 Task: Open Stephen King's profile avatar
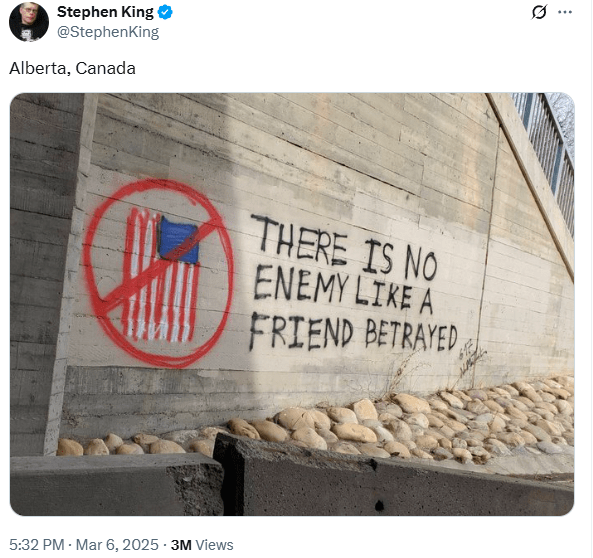click(29, 21)
